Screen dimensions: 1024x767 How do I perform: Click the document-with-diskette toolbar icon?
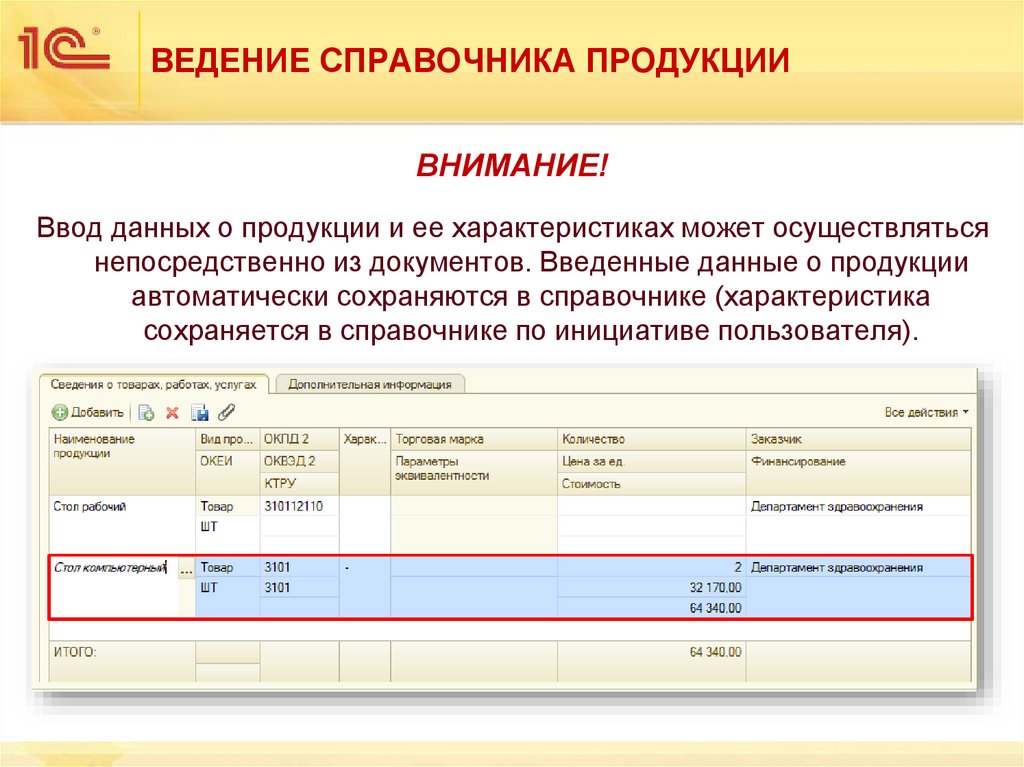point(200,412)
